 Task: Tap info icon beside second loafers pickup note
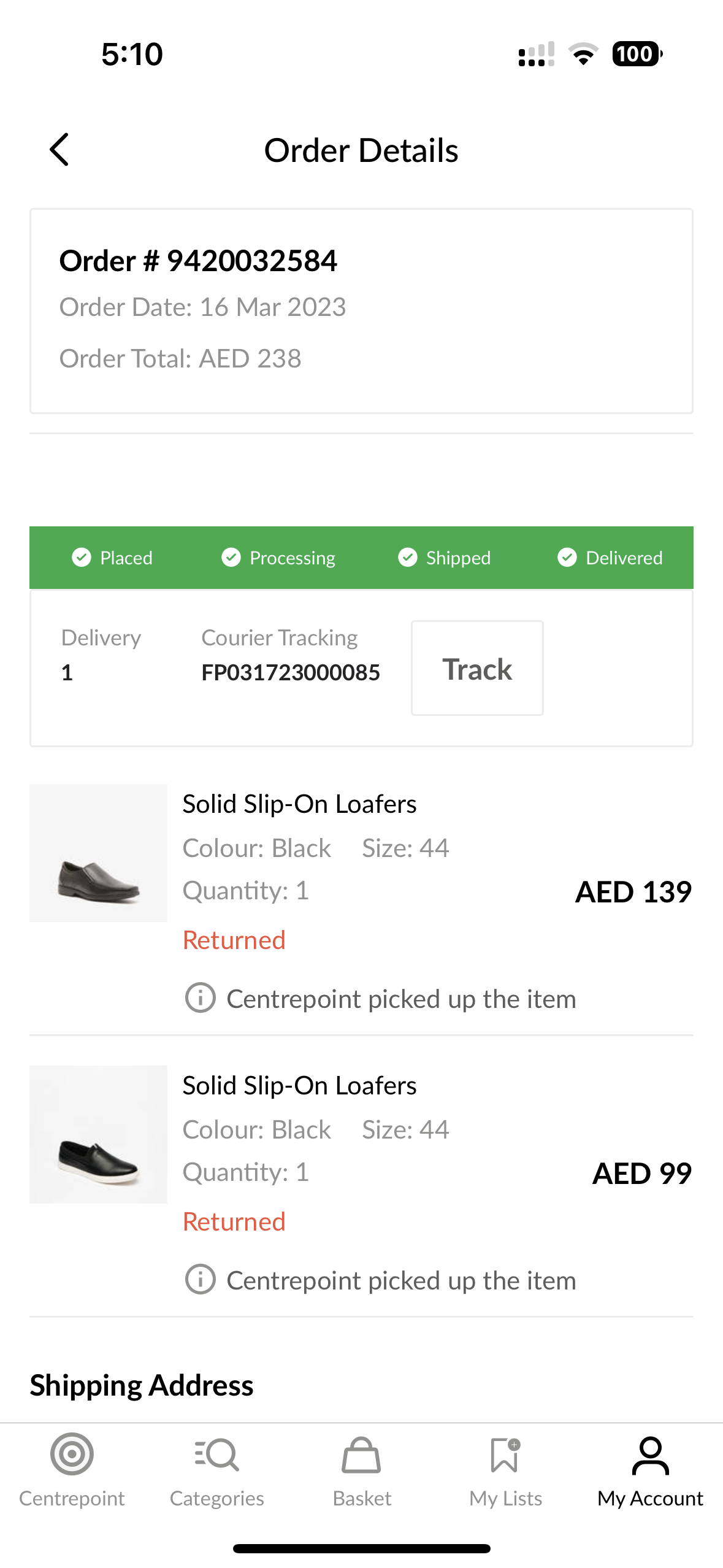coord(200,1279)
